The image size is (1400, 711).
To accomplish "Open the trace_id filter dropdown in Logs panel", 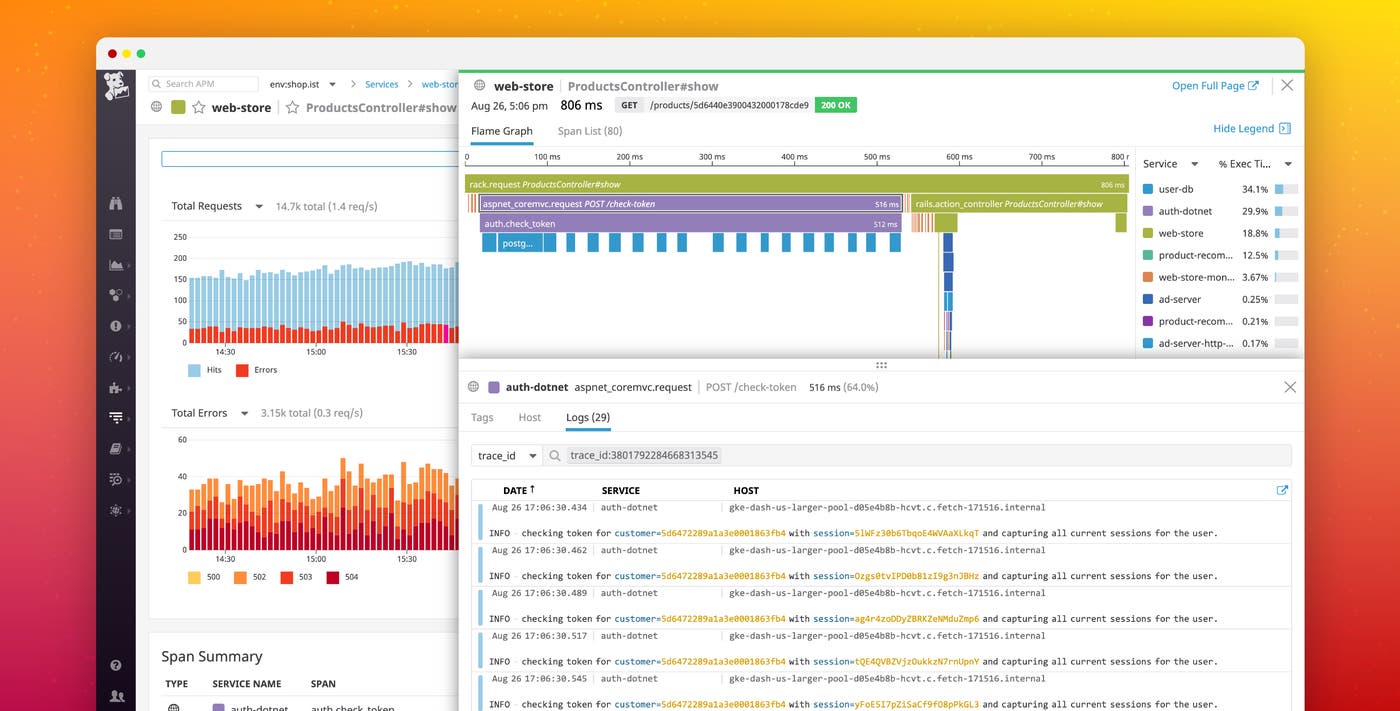I will tap(506, 455).
